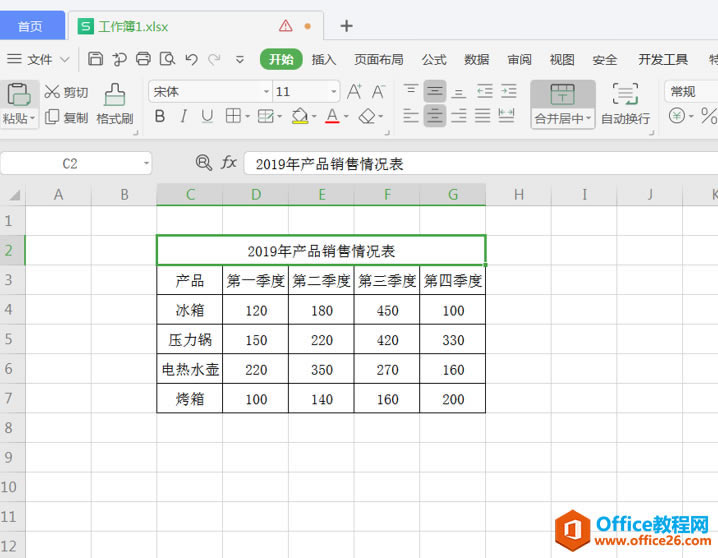Align cell text to the bottom

click(x=458, y=91)
